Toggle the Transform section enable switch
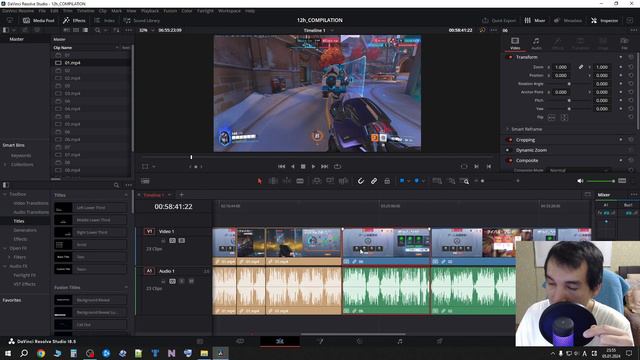The height and width of the screenshot is (360, 640). click(509, 57)
